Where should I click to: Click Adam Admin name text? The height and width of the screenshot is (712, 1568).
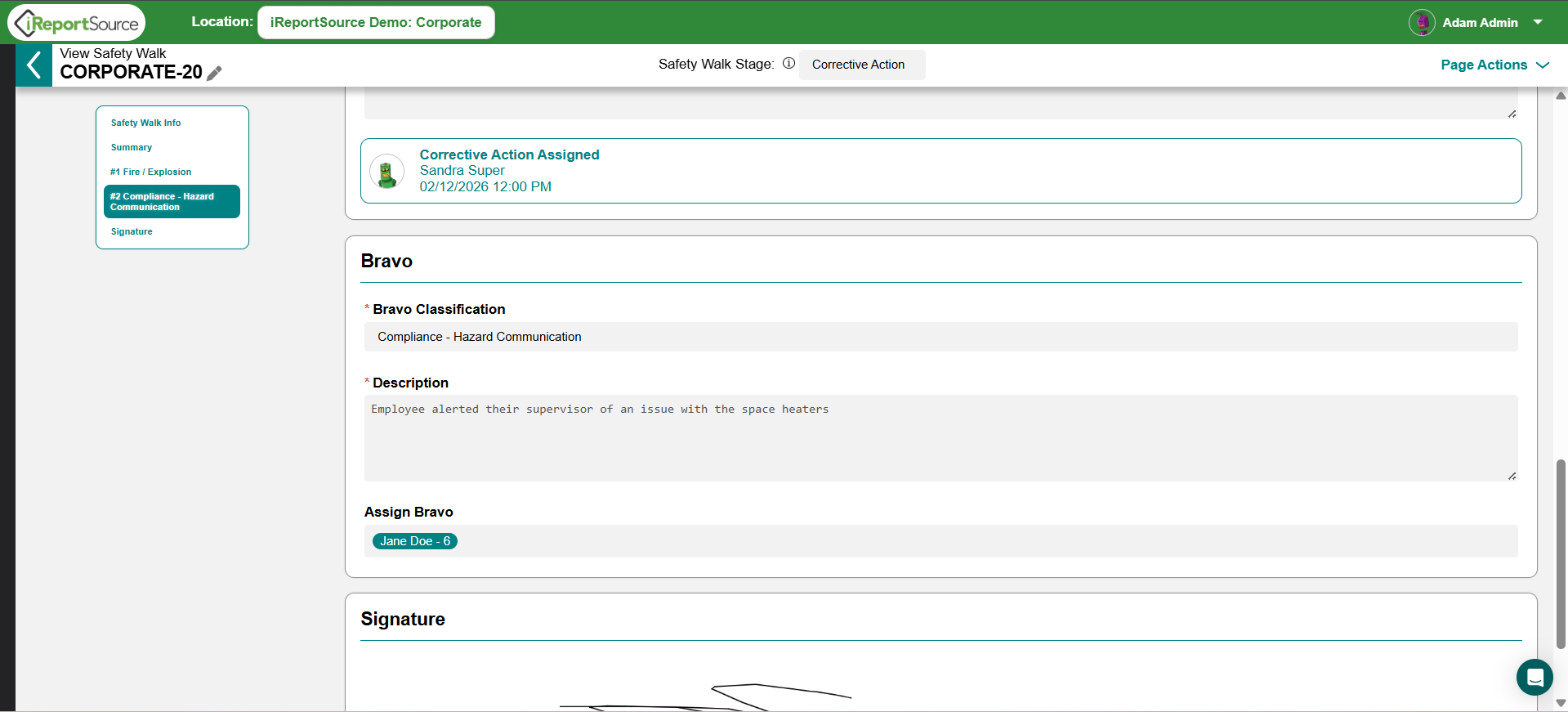[1480, 23]
